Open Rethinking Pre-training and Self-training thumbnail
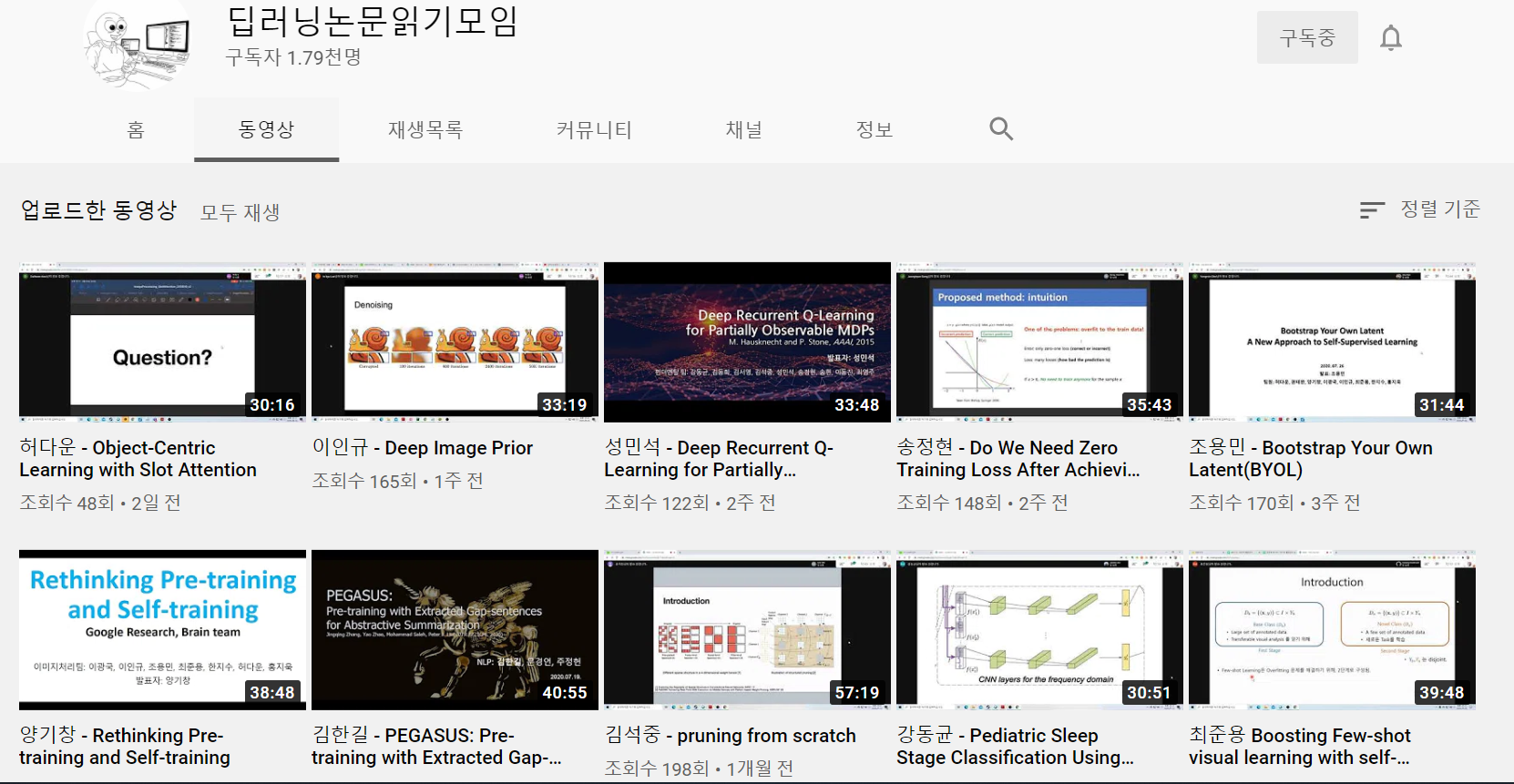1514x784 pixels. (x=162, y=630)
